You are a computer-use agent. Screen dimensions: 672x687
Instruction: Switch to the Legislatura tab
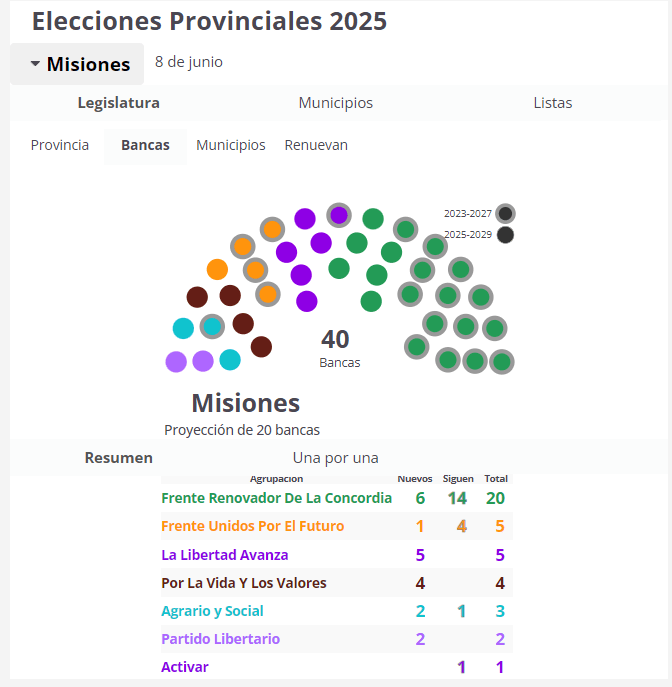[119, 103]
